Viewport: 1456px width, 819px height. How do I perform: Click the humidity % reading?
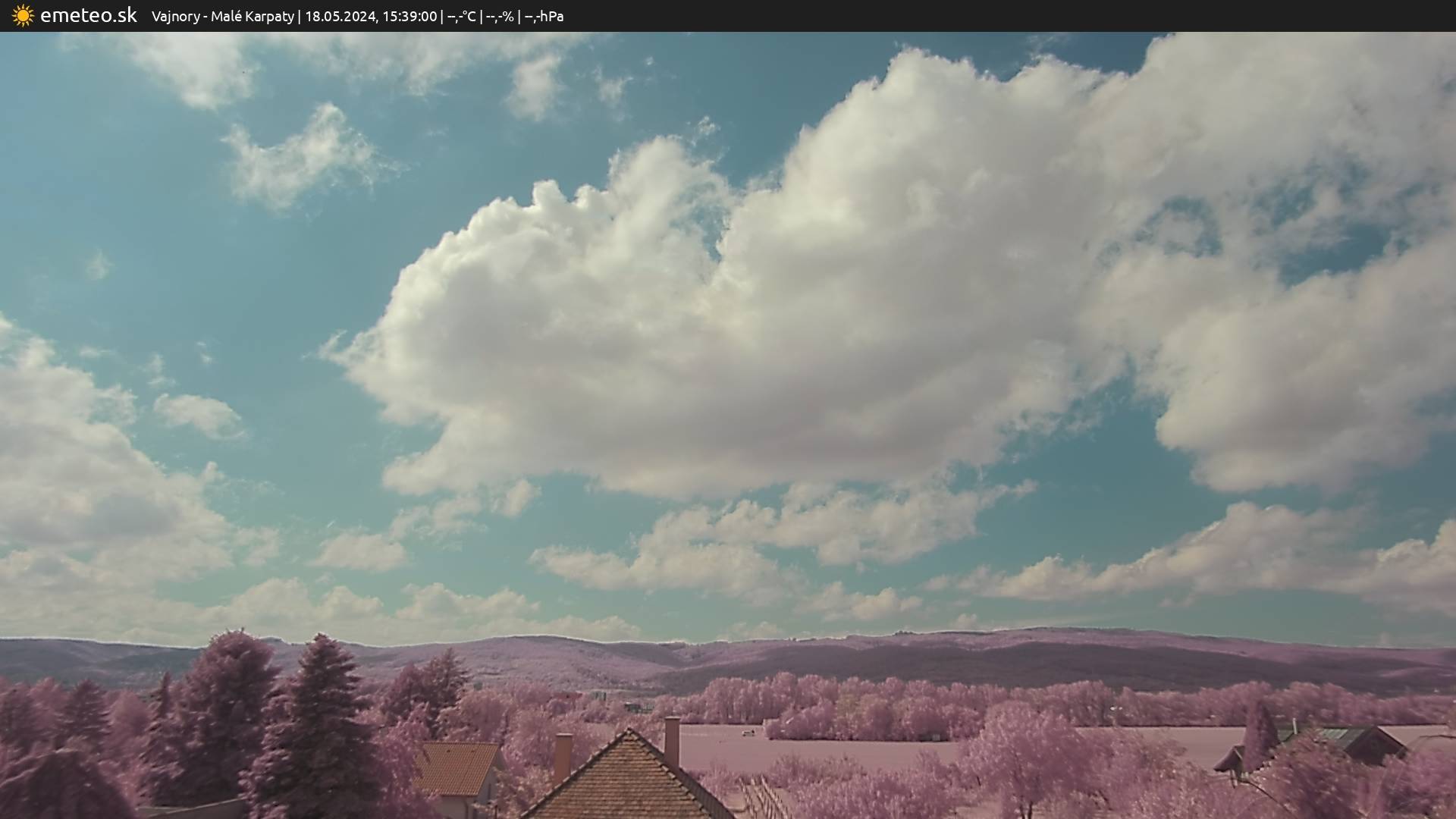(500, 17)
